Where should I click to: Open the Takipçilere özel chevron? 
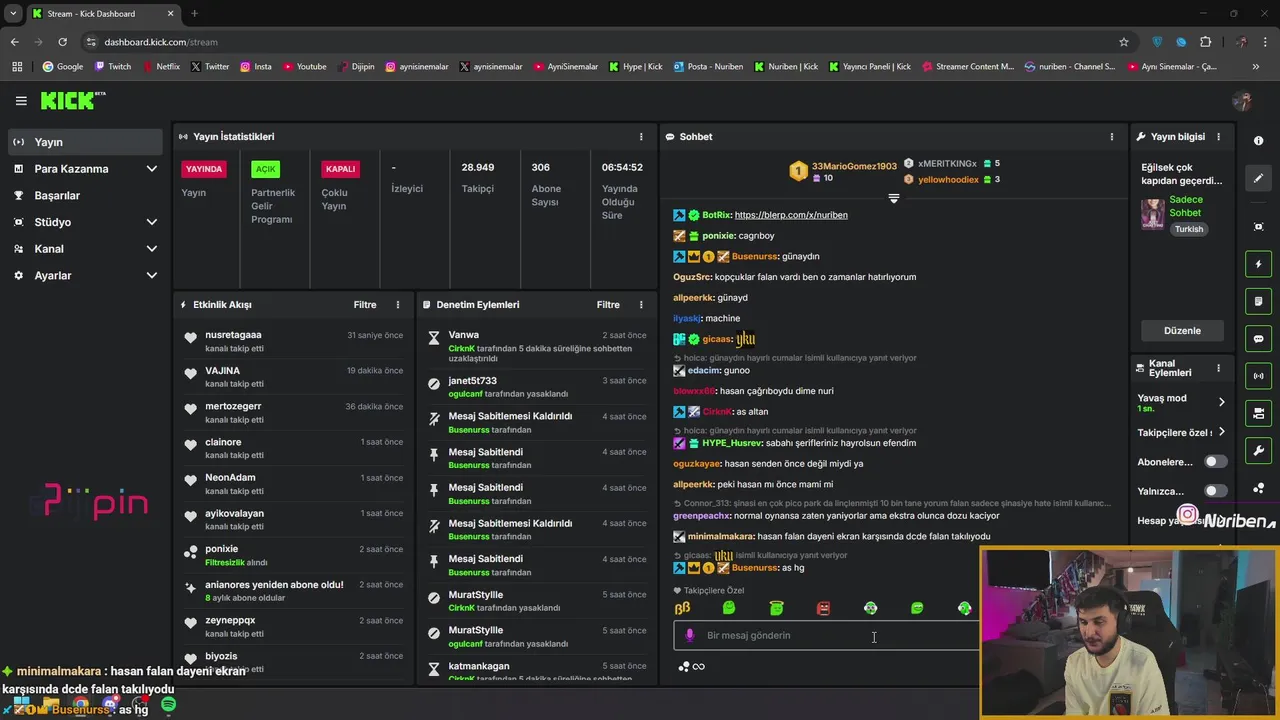[1221, 432]
